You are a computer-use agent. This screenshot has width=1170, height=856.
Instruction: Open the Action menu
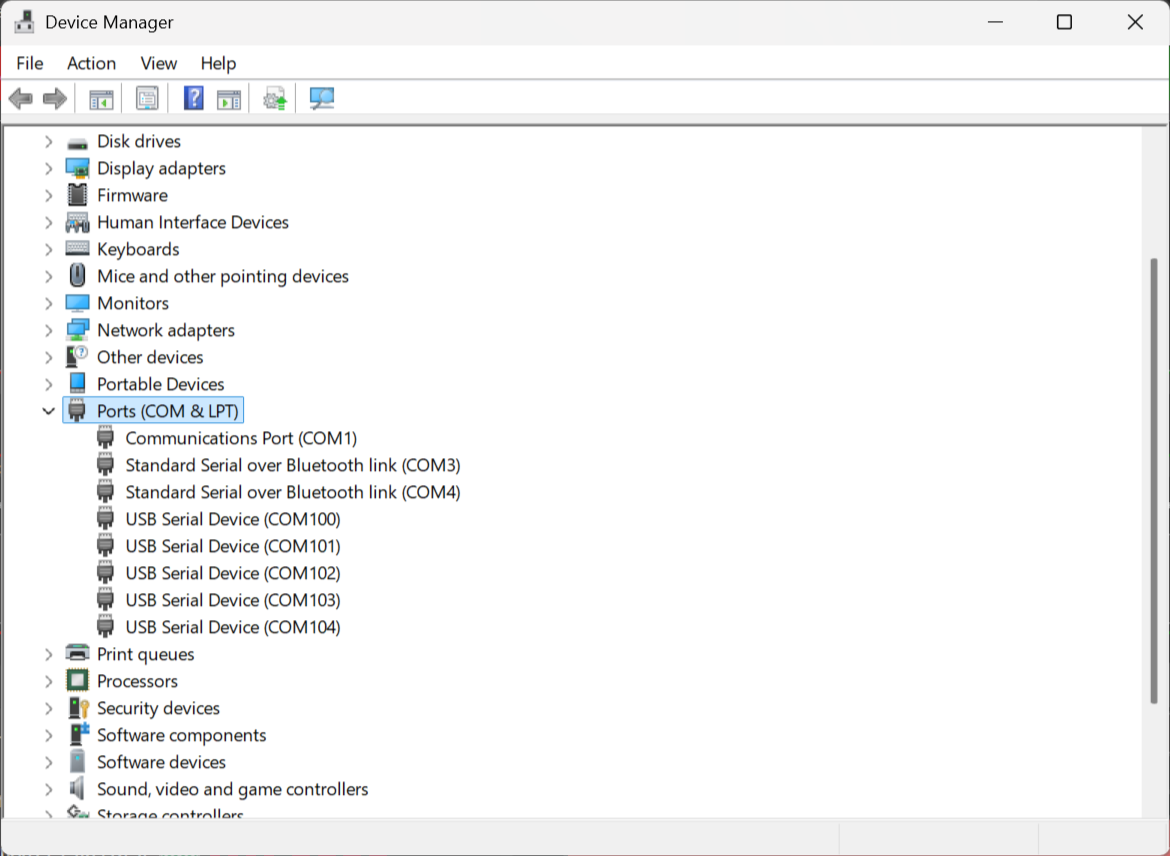pyautogui.click(x=92, y=63)
